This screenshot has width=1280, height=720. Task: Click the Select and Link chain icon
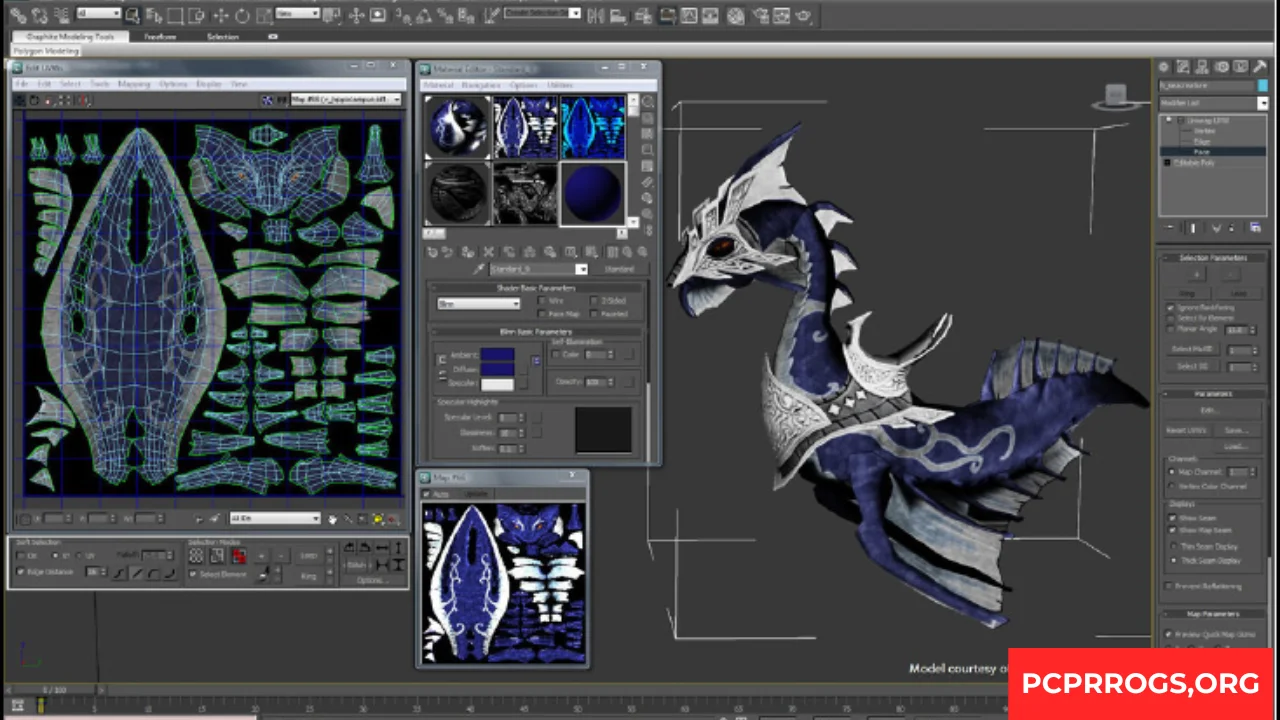[18, 15]
